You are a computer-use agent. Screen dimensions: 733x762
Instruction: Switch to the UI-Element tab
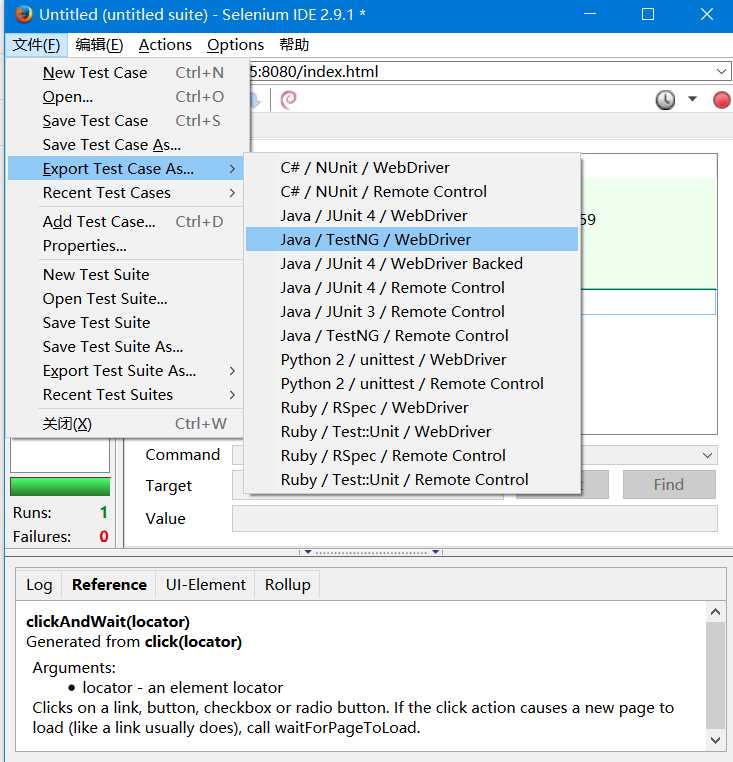205,585
